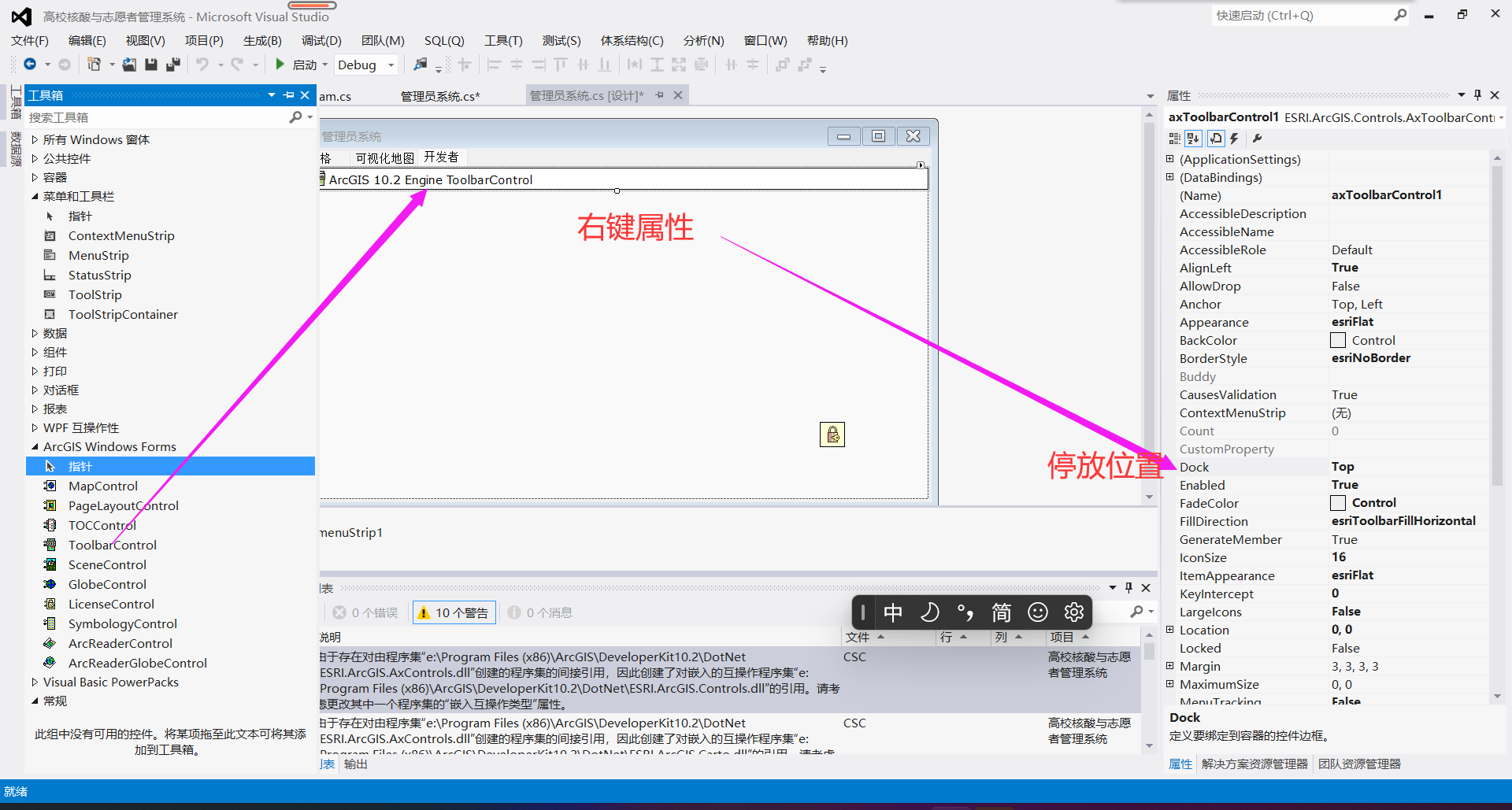Click the Save All toolbar icon
The image size is (1512, 810).
(x=173, y=65)
